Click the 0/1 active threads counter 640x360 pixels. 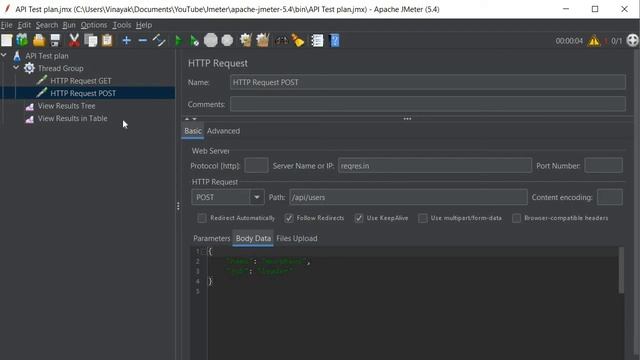616,41
